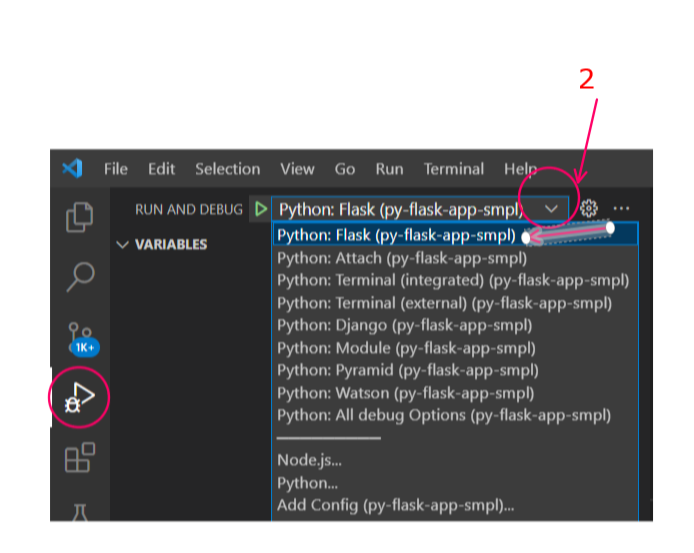Open the Terminal menu

click(454, 169)
